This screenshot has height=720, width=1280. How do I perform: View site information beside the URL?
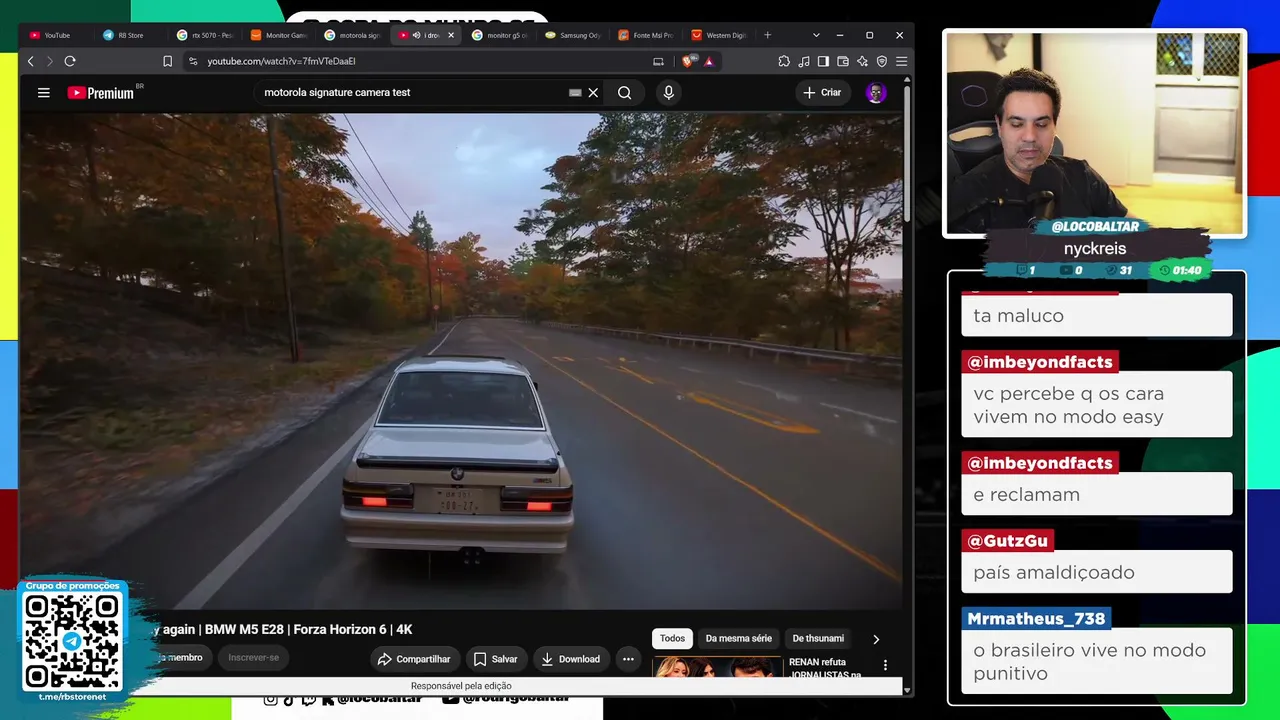pos(193,61)
